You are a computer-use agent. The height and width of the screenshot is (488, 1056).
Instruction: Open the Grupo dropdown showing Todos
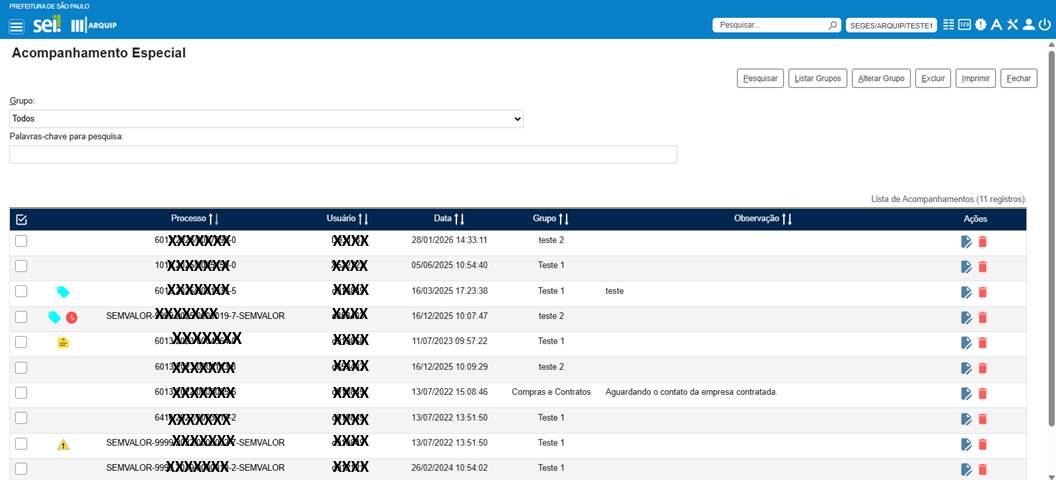(266, 119)
